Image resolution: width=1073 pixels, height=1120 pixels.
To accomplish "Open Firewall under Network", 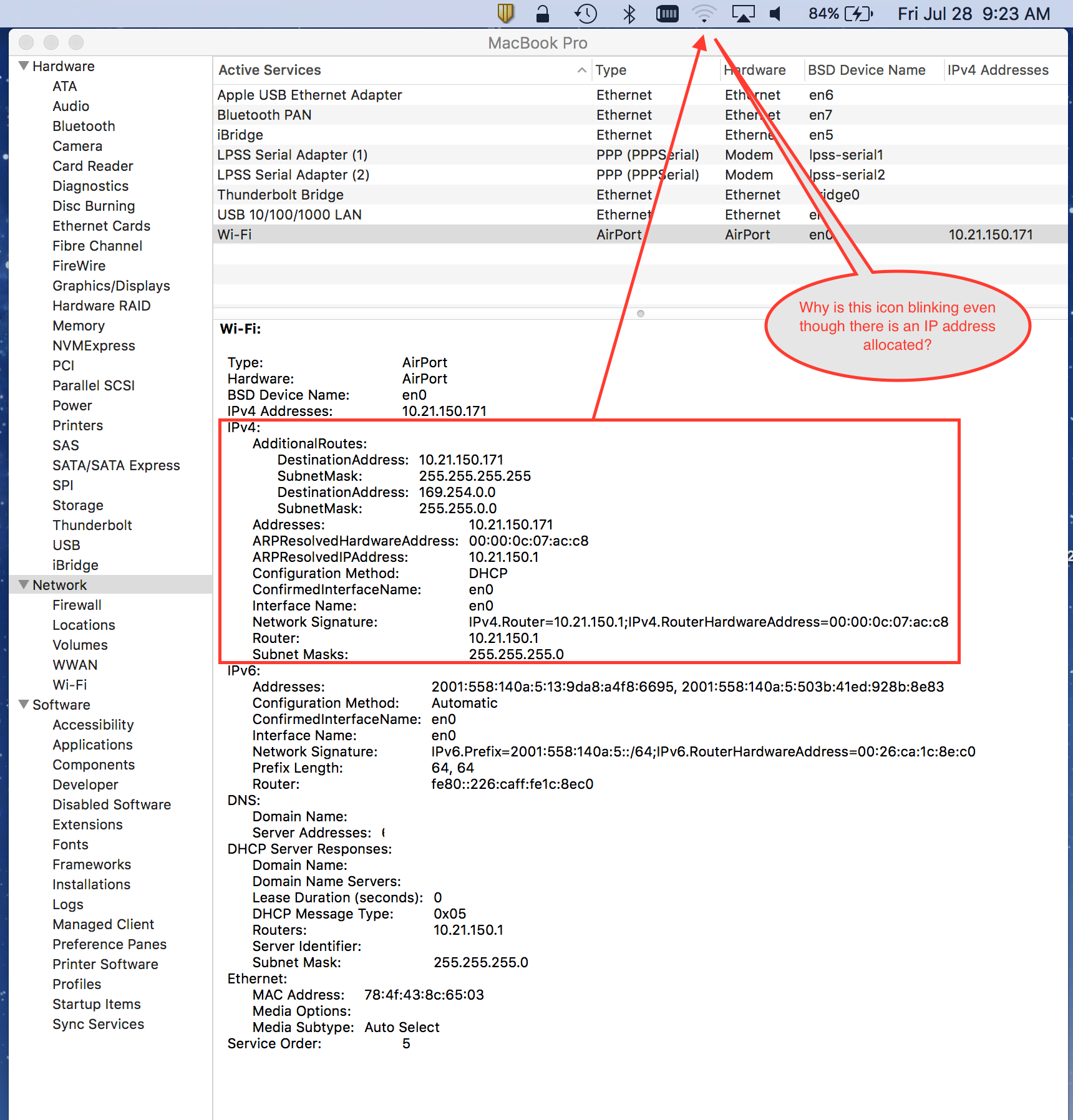I will tap(77, 605).
